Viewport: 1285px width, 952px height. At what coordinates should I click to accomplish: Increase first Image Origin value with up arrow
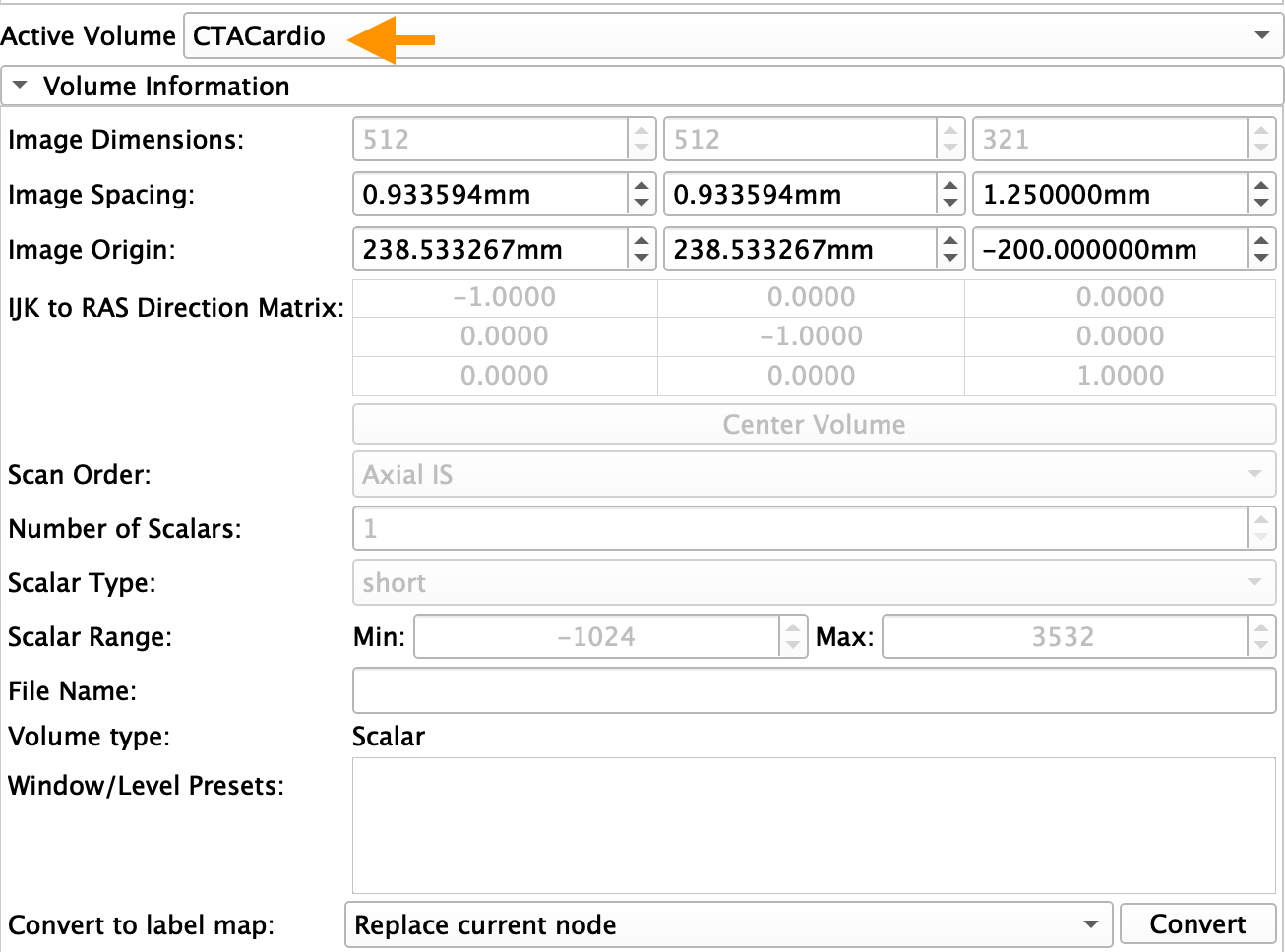(x=642, y=240)
